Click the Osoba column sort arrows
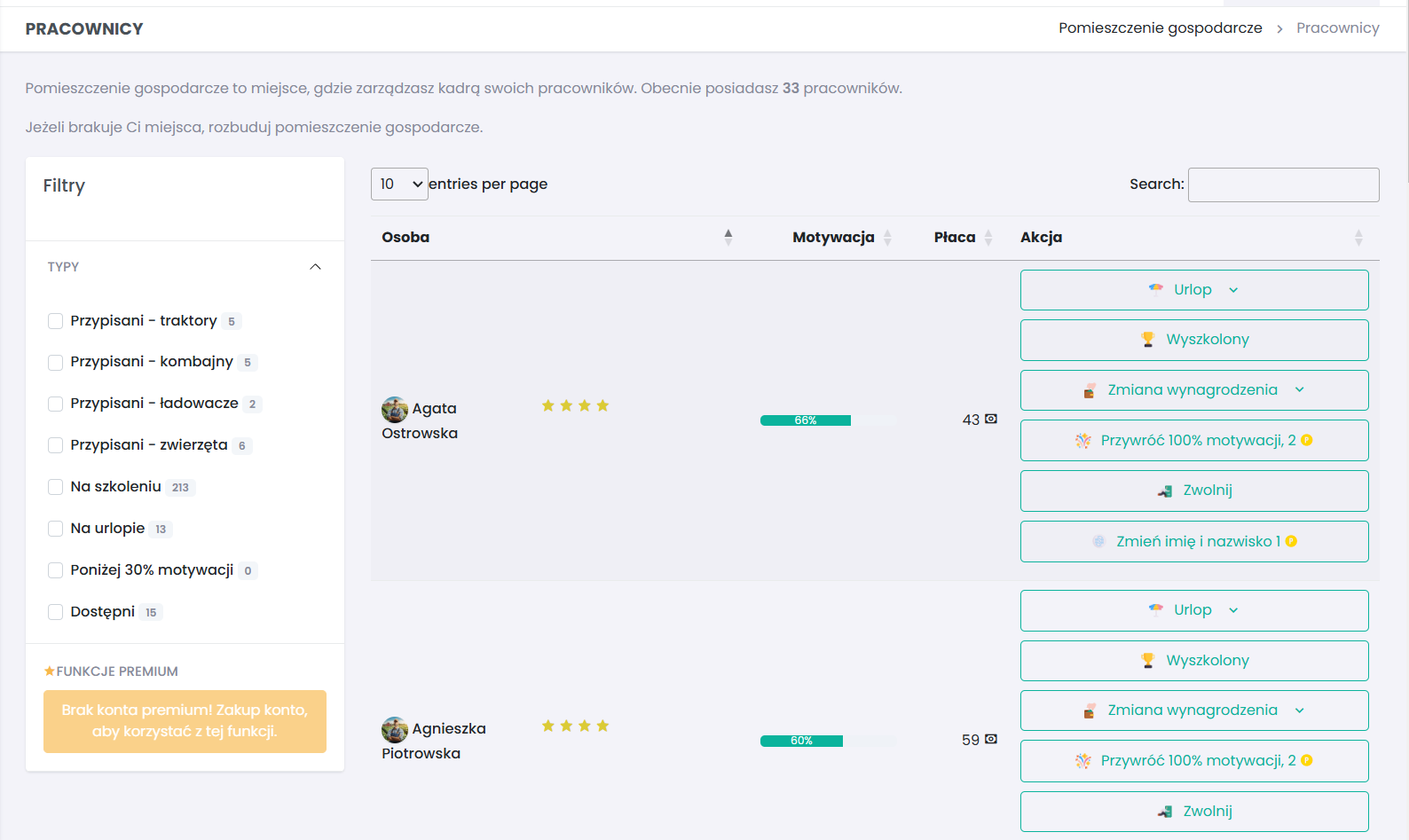 pyautogui.click(x=728, y=237)
